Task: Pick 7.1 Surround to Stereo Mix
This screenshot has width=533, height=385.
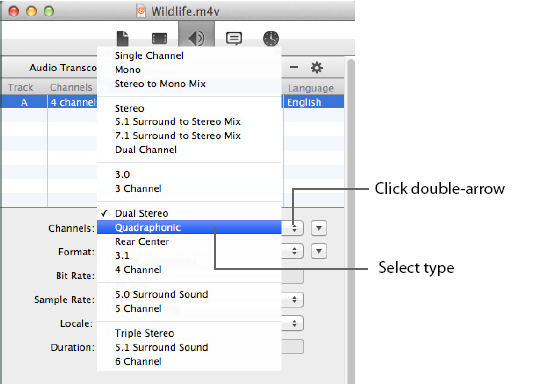Action: pyautogui.click(x=189, y=135)
